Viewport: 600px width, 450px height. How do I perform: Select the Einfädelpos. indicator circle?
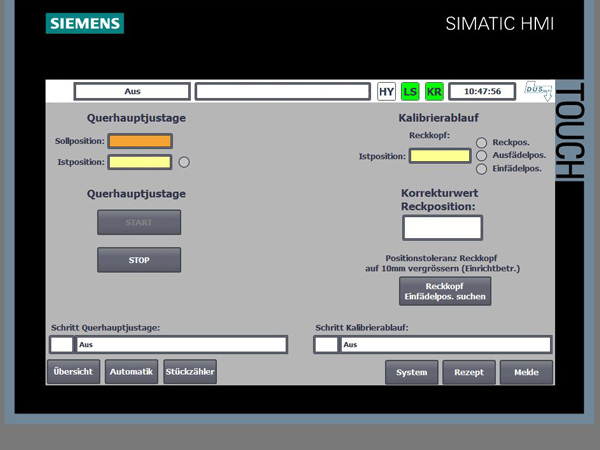tap(481, 169)
